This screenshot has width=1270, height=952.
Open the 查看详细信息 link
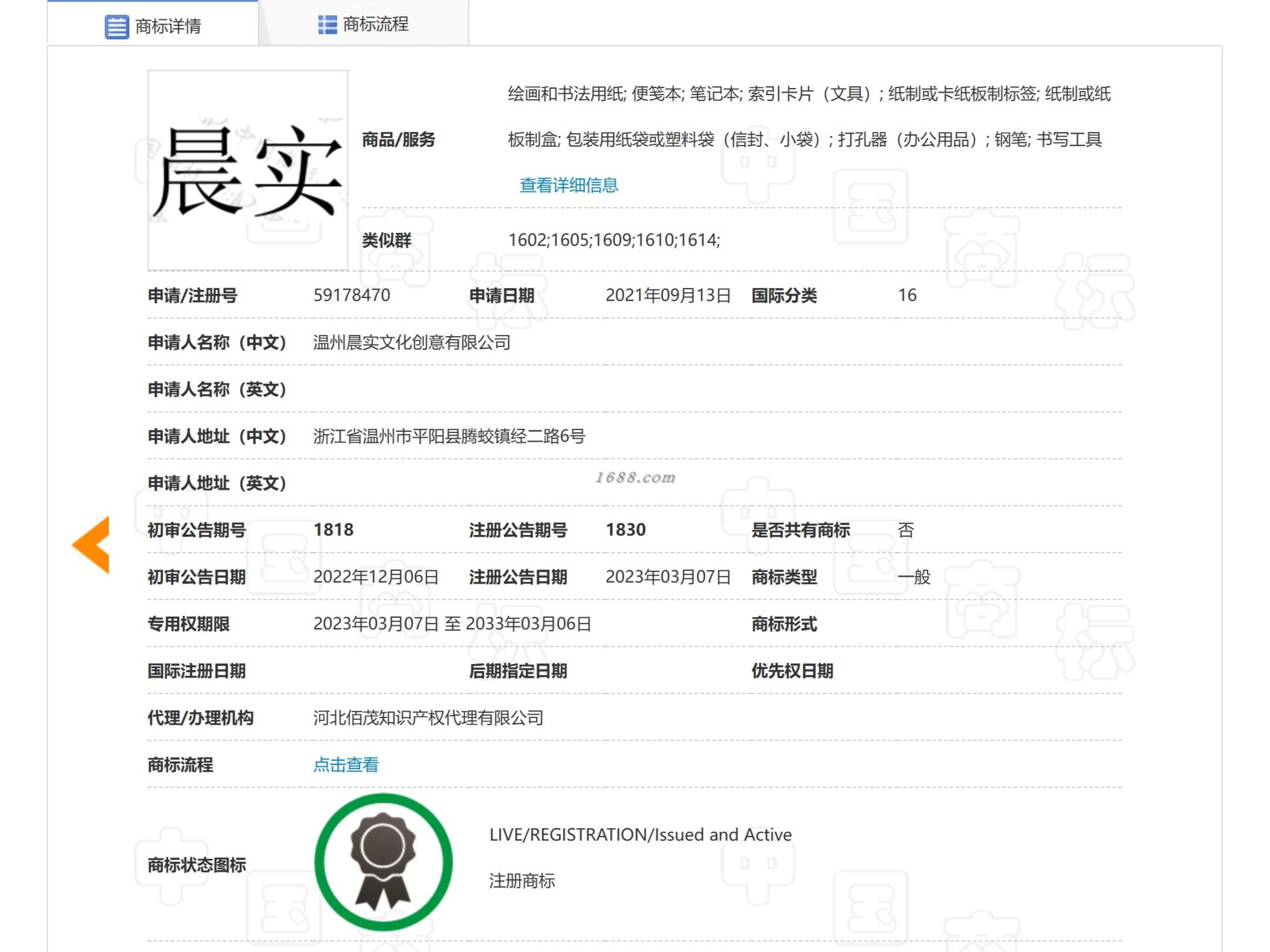tap(568, 185)
